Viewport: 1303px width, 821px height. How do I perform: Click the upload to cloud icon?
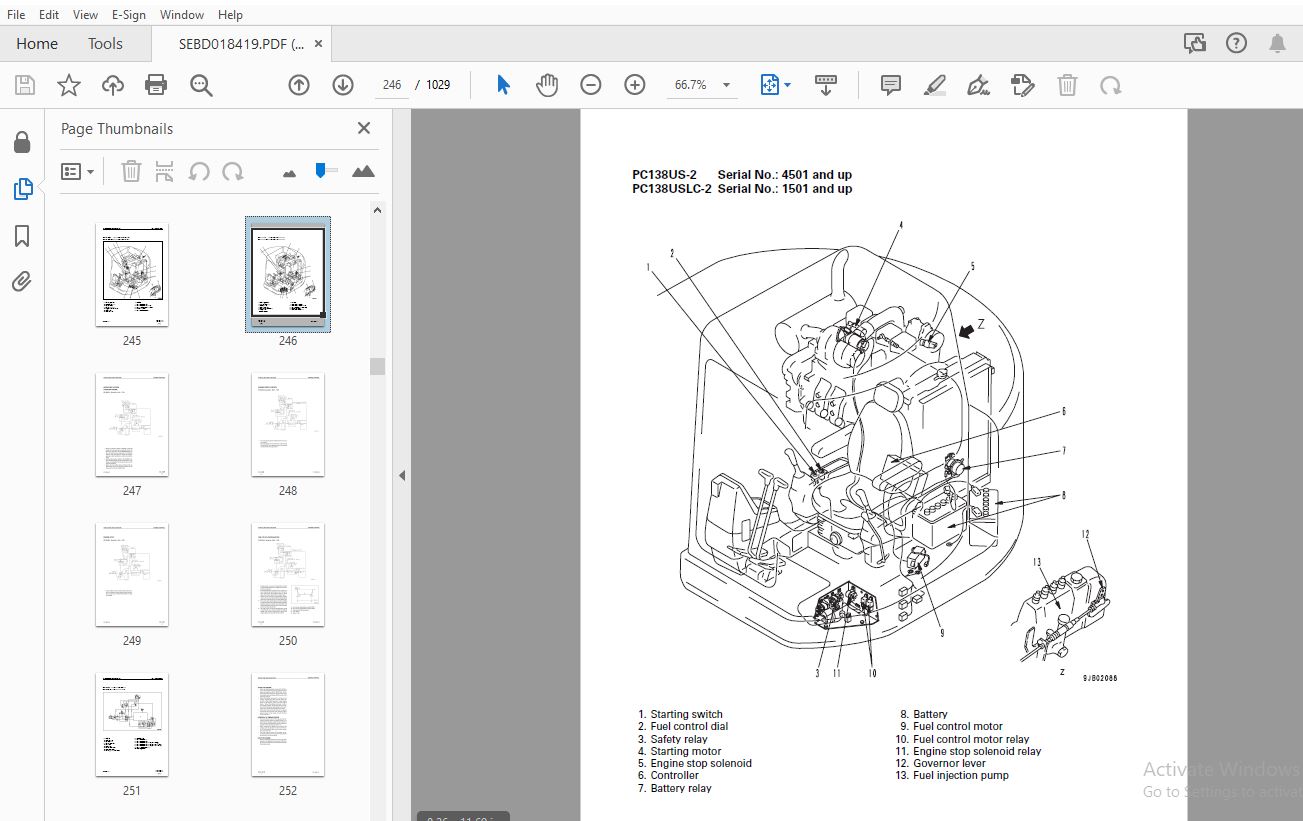(113, 85)
